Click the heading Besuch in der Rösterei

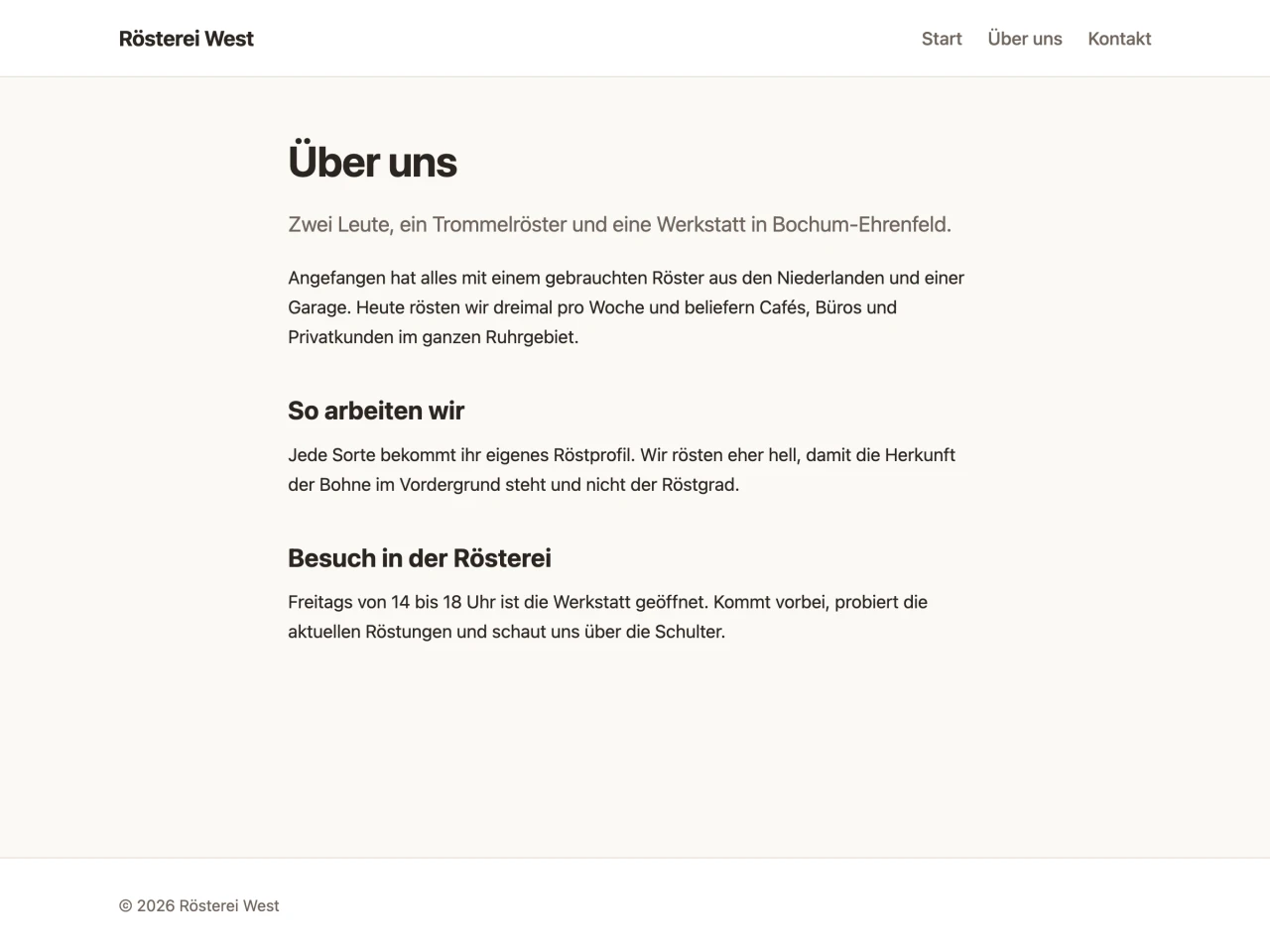420,558
